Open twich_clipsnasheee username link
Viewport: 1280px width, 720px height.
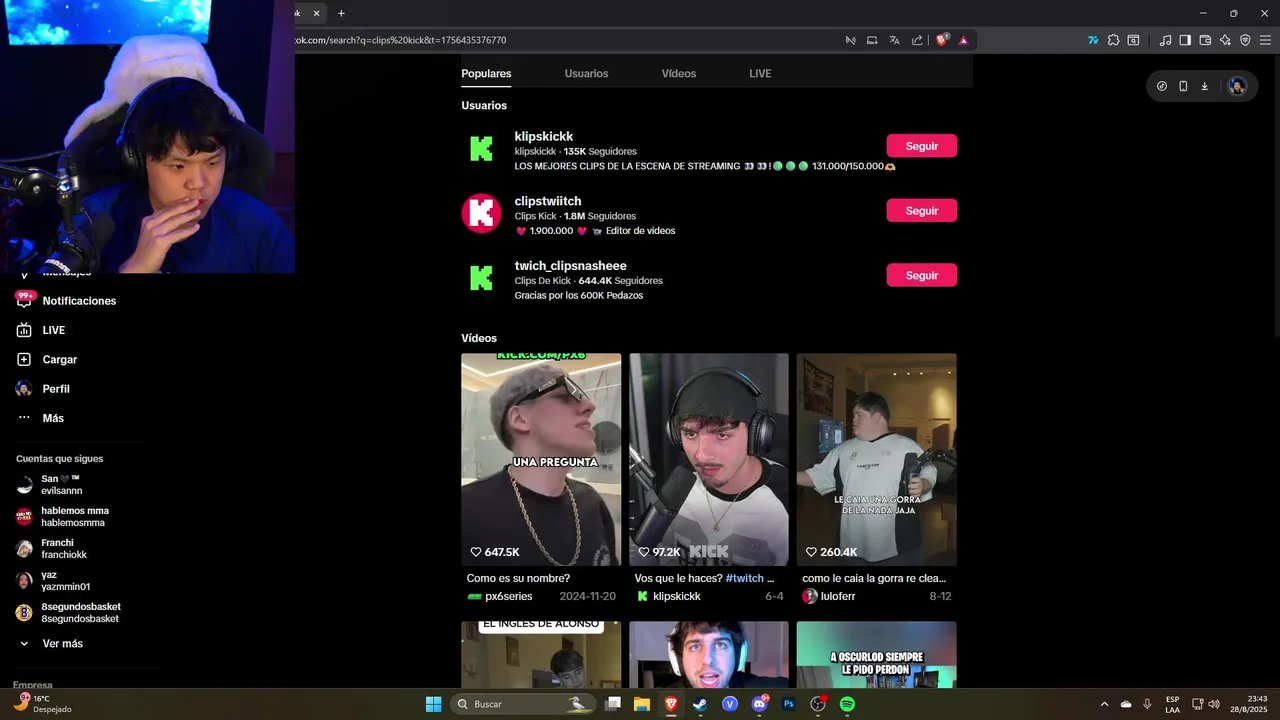tap(571, 266)
